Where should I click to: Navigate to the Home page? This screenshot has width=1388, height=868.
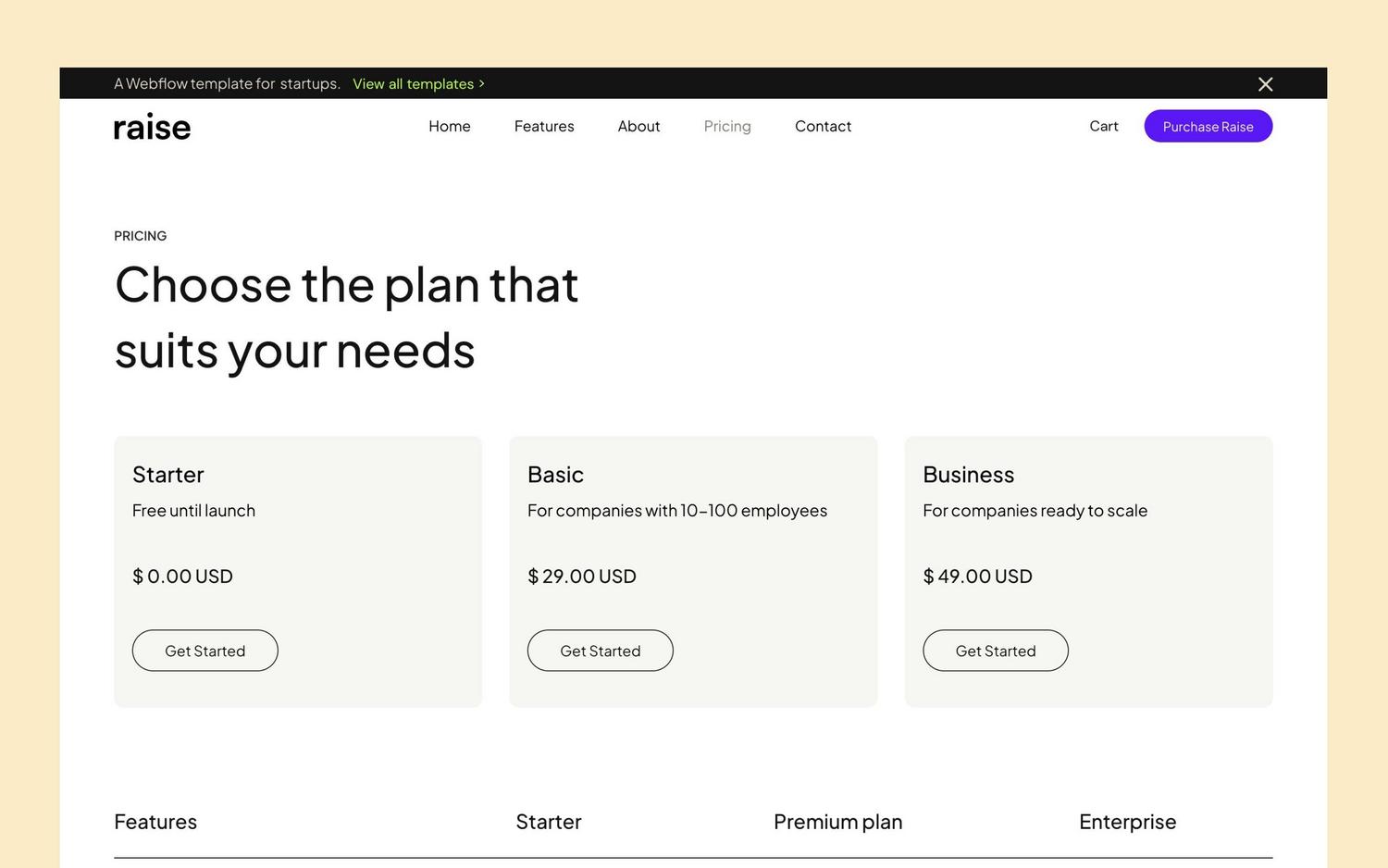click(449, 126)
